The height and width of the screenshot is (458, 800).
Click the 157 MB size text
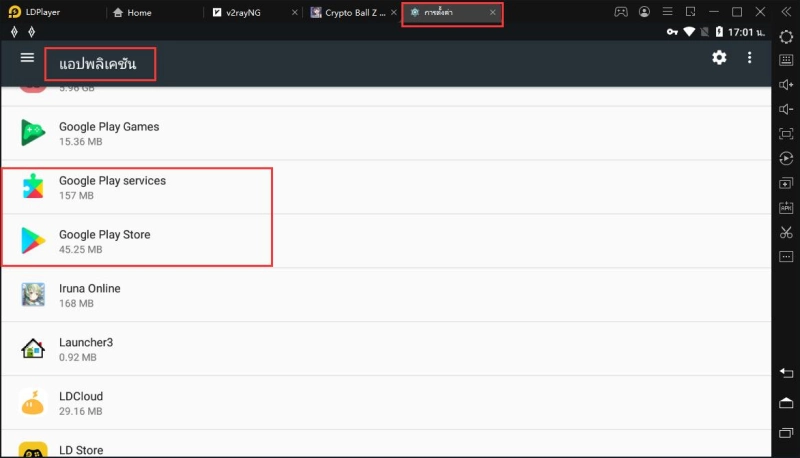pos(76,196)
